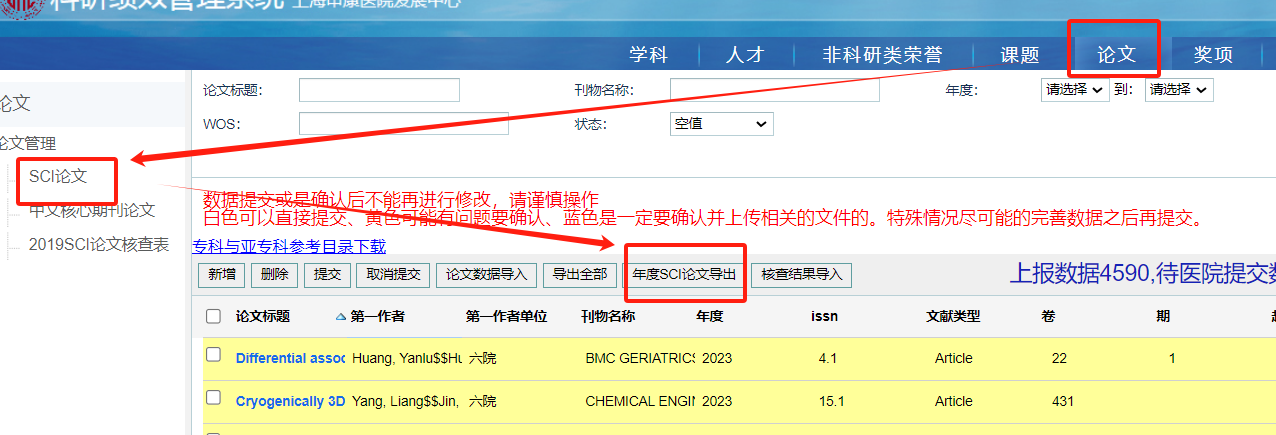Go to the 人才 navigation tab
The image size is (1276, 435).
click(745, 55)
